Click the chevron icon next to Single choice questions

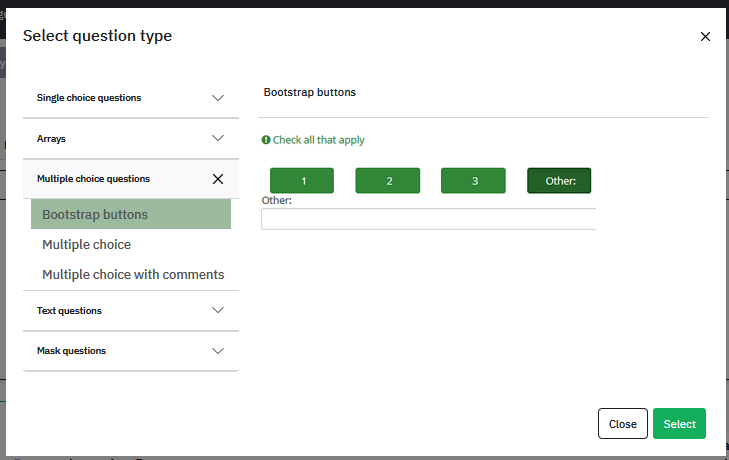point(218,98)
